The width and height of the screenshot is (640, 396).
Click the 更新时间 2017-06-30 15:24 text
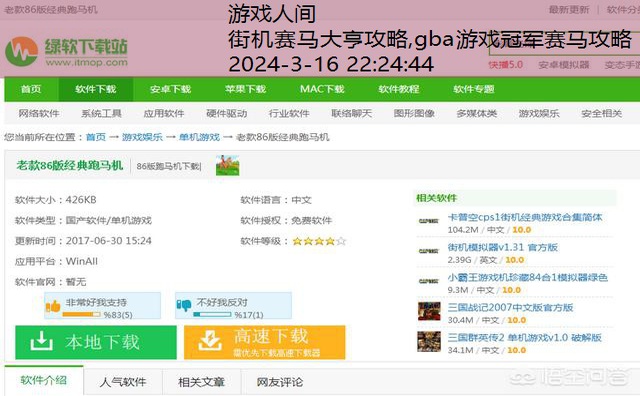pyautogui.click(x=83, y=241)
